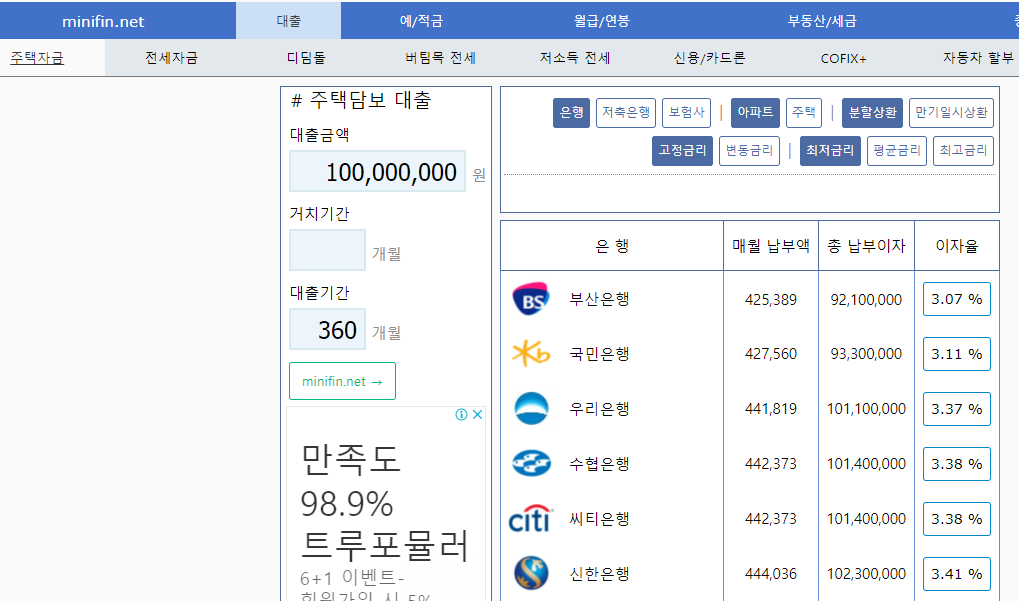Show 평균금리 rates
The image size is (1019, 601).
897,151
